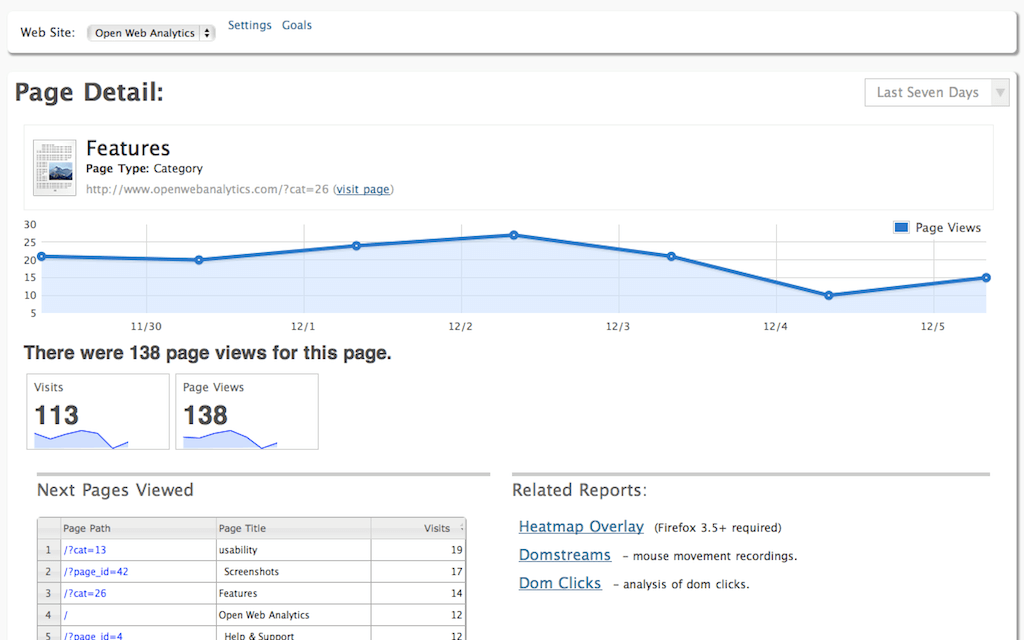Click the Visits sparkline metric box
The height and width of the screenshot is (640, 1024).
click(x=98, y=412)
